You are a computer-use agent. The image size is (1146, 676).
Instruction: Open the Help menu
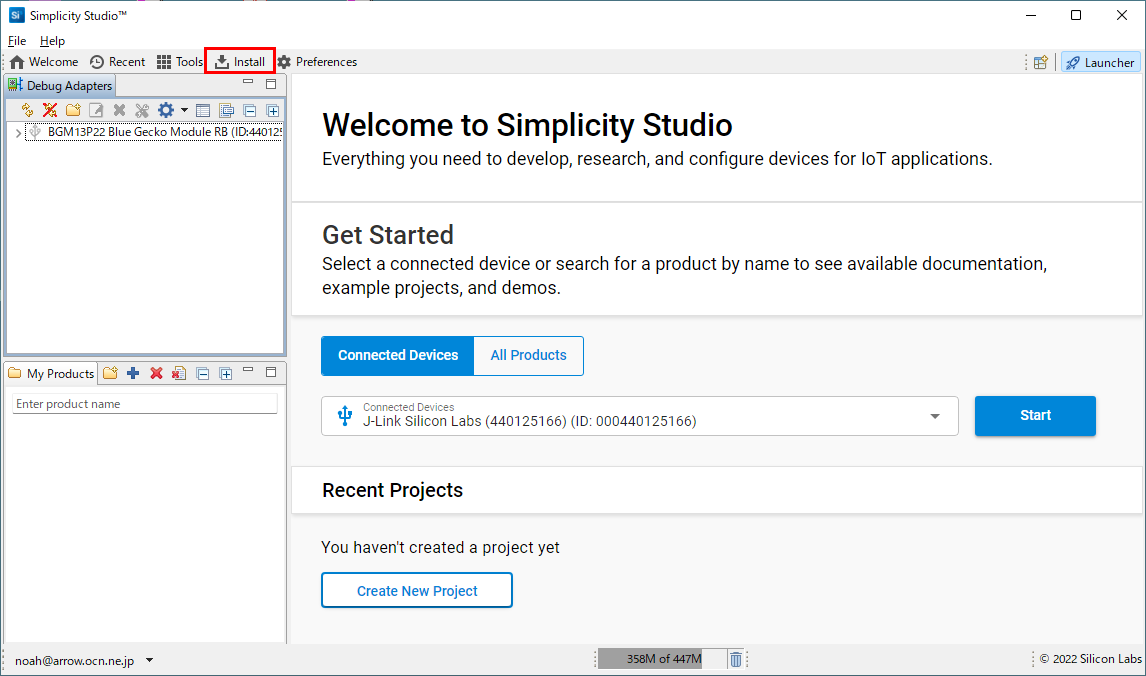pyautogui.click(x=52, y=40)
